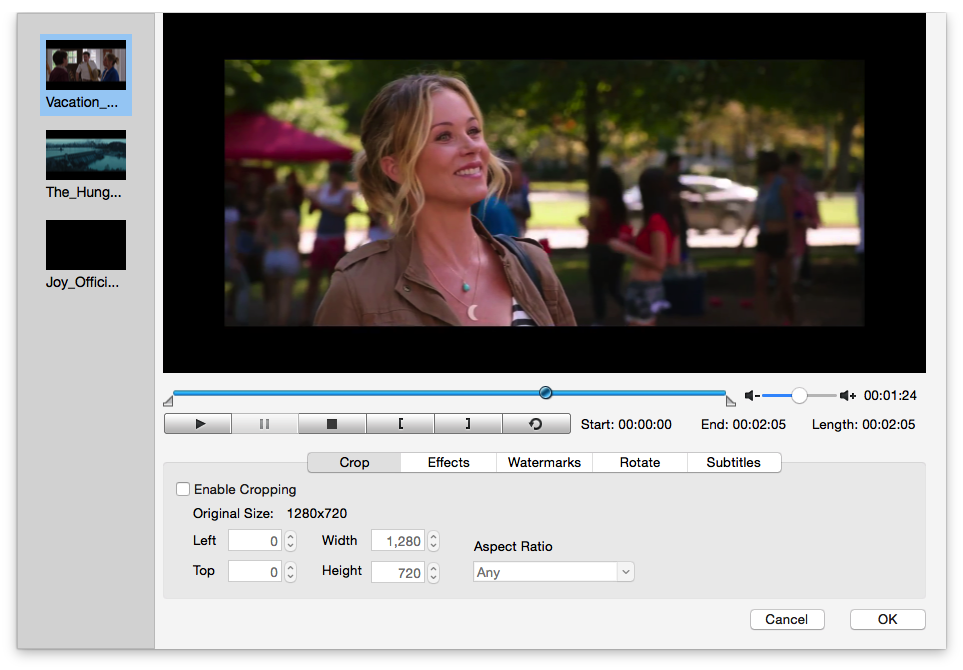Click the Left field stepper arrows
Screen dimensions: 963x670
tap(290, 540)
